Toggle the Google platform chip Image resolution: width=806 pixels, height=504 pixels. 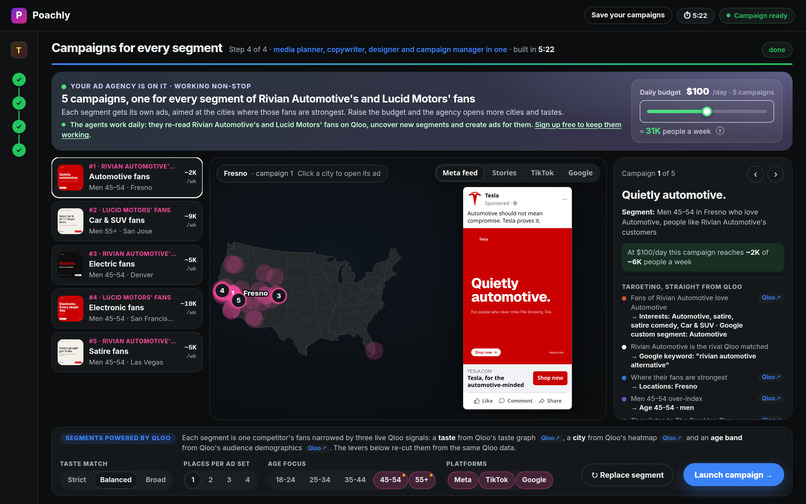click(x=534, y=480)
